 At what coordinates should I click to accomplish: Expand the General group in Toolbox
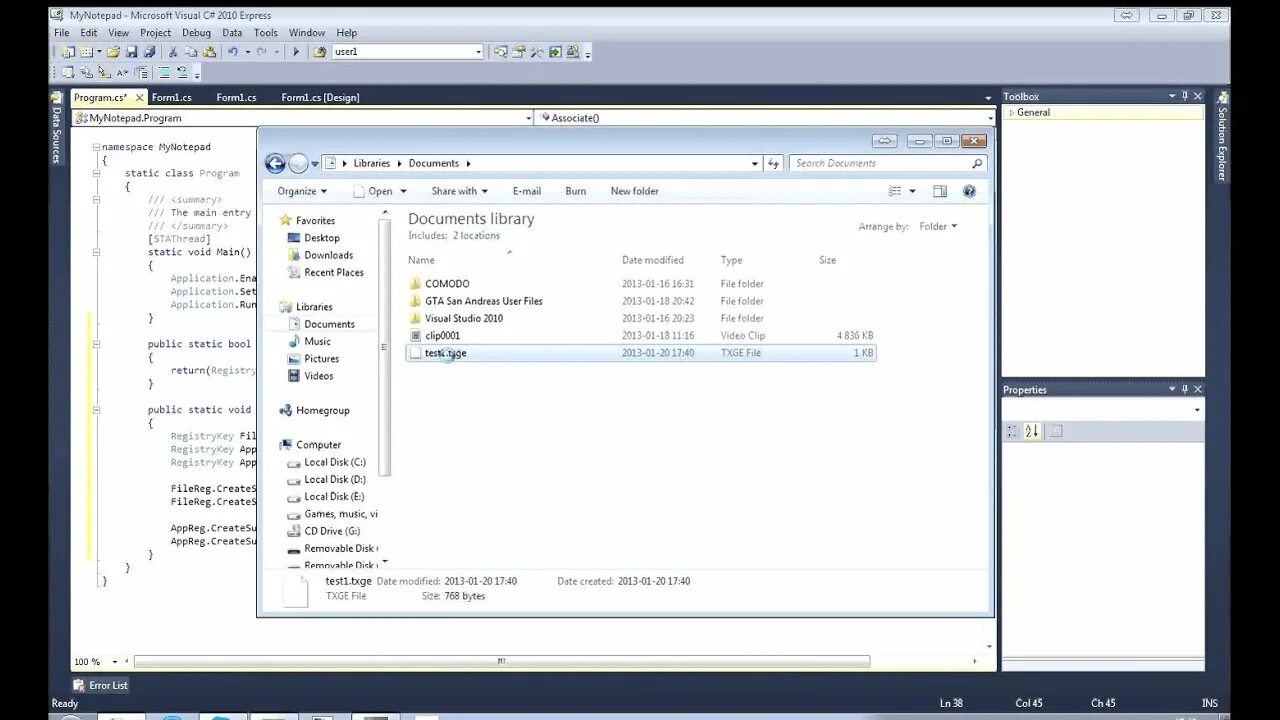[1012, 113]
